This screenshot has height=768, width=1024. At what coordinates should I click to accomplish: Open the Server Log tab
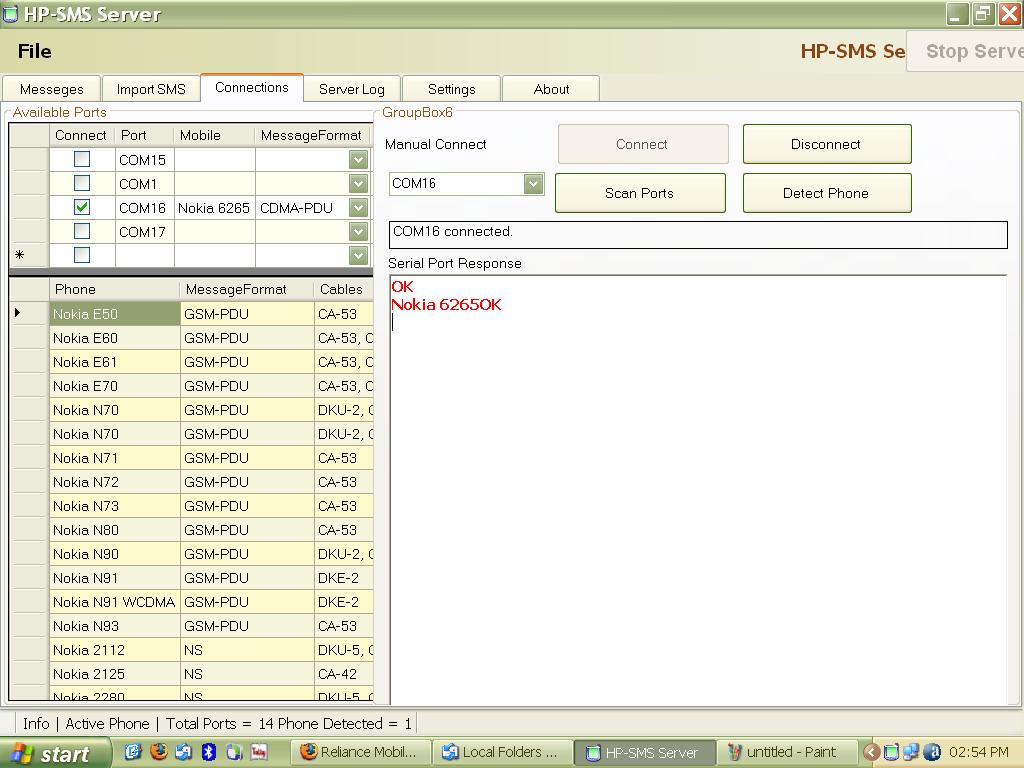pos(351,89)
